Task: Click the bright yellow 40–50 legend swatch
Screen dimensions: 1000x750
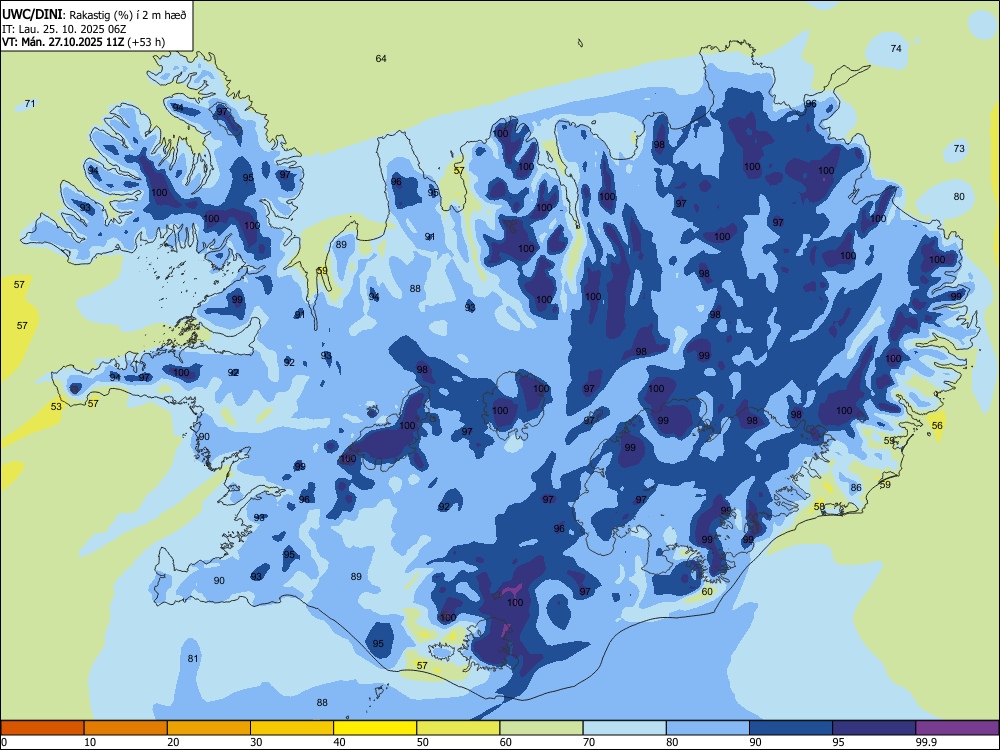Action: (x=375, y=728)
